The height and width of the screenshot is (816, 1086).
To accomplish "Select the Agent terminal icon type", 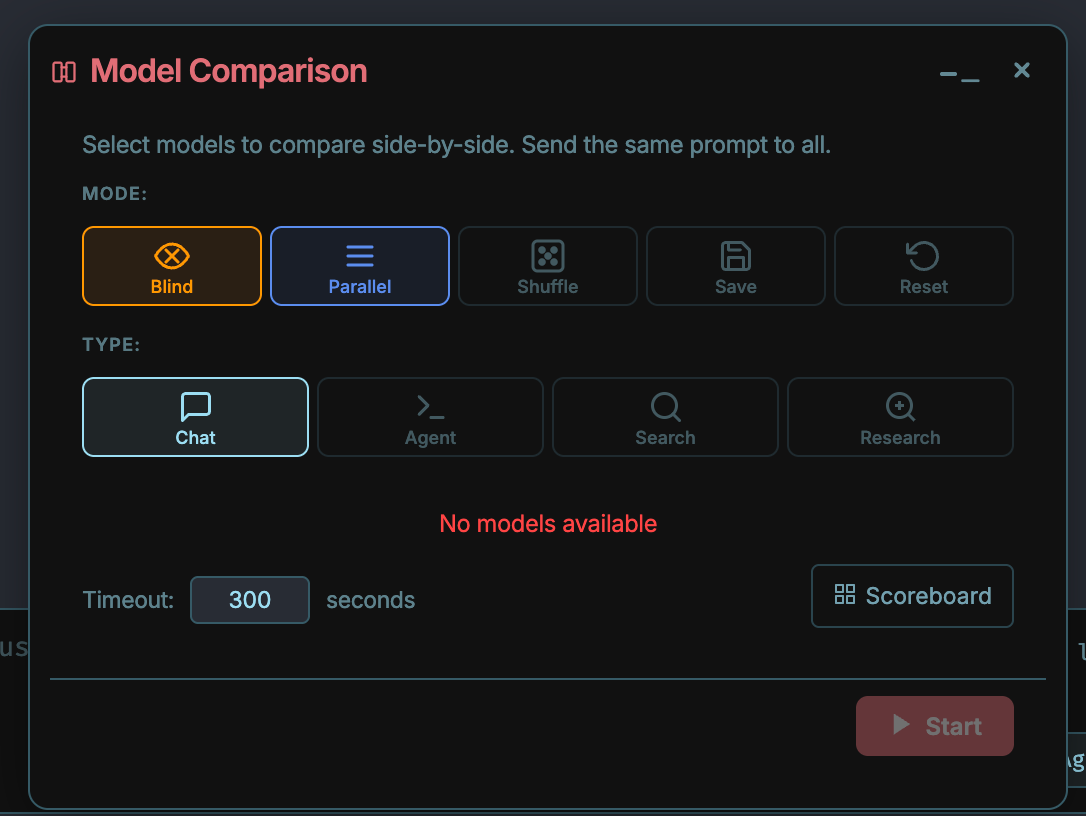I will 430,407.
